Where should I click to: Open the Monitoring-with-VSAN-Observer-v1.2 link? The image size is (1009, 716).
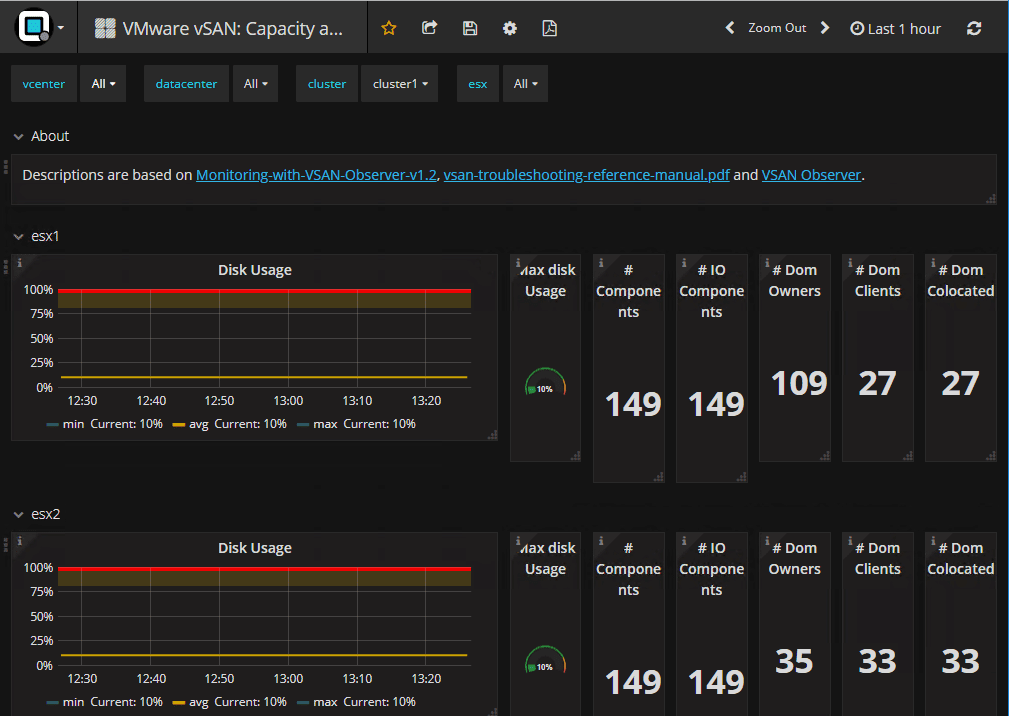(x=316, y=175)
